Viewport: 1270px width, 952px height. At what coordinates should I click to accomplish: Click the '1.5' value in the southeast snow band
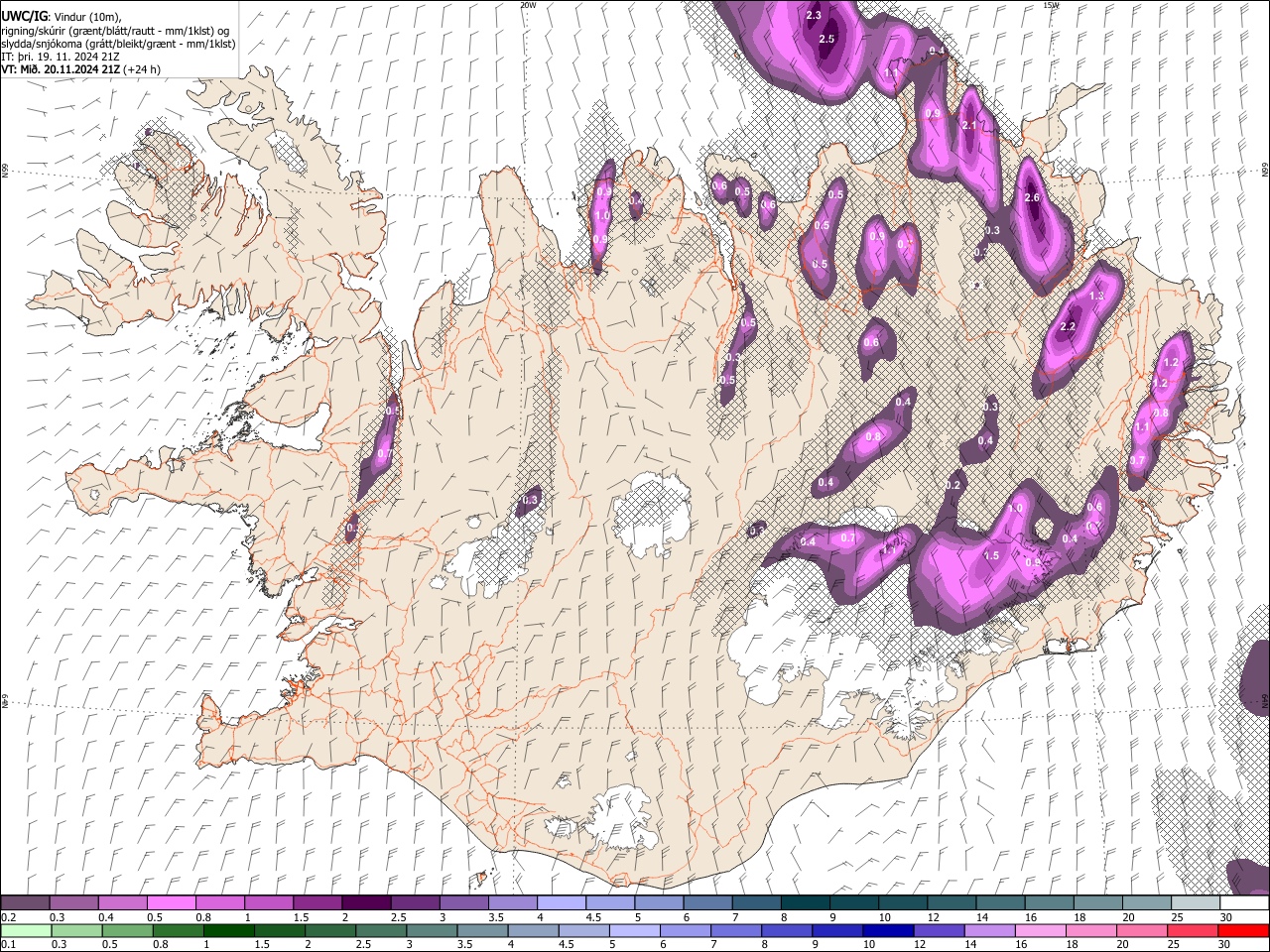coord(991,555)
